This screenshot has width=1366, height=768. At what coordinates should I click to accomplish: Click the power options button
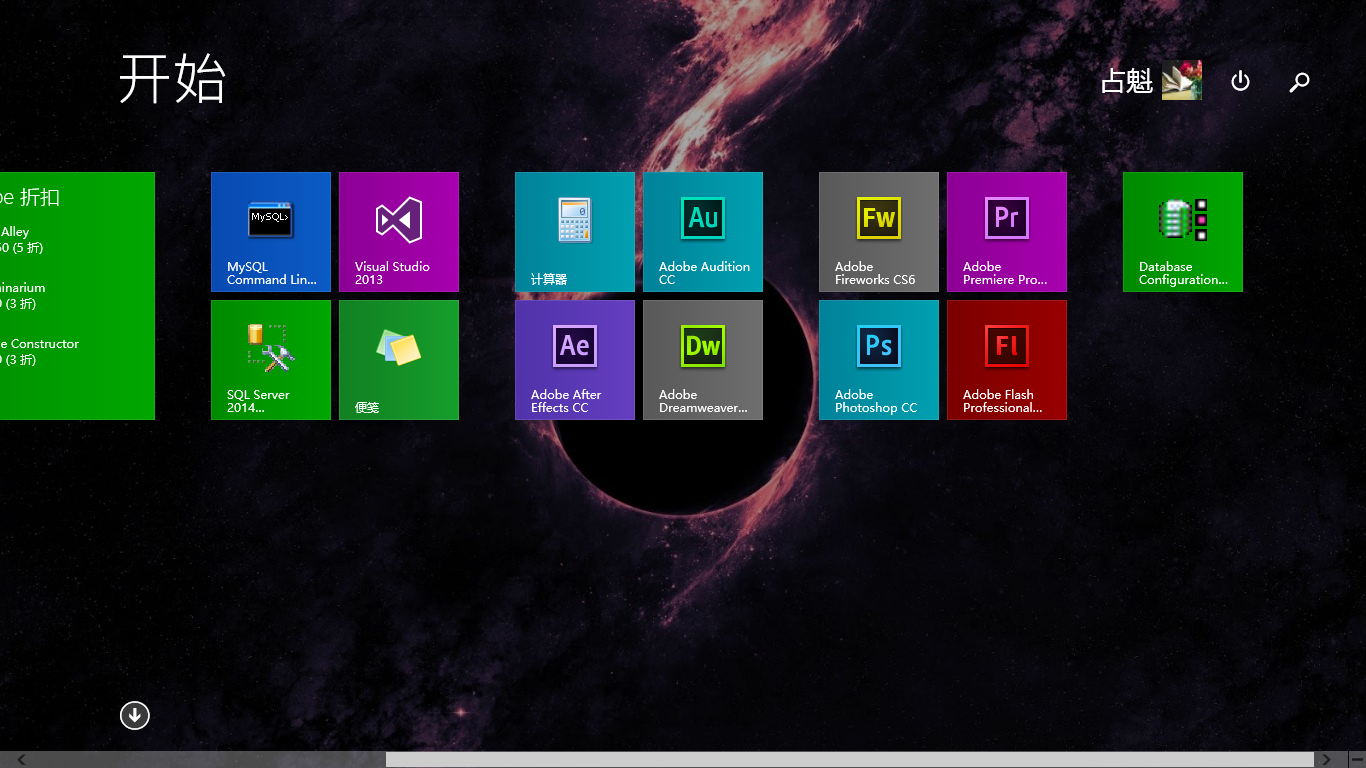coord(1240,81)
